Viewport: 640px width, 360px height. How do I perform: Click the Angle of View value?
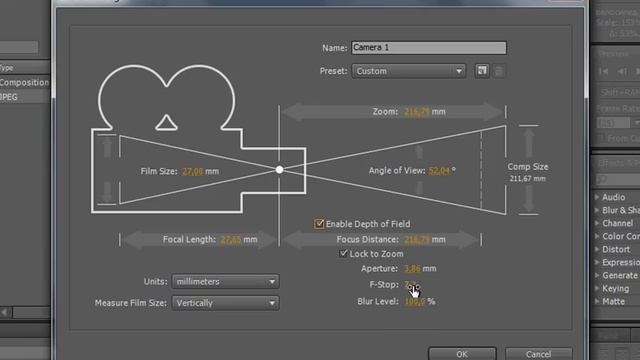pos(439,171)
